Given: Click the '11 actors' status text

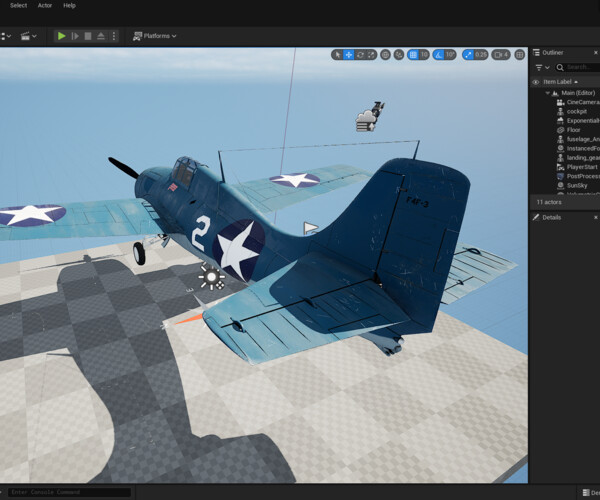Looking at the screenshot, I should pyautogui.click(x=549, y=202).
